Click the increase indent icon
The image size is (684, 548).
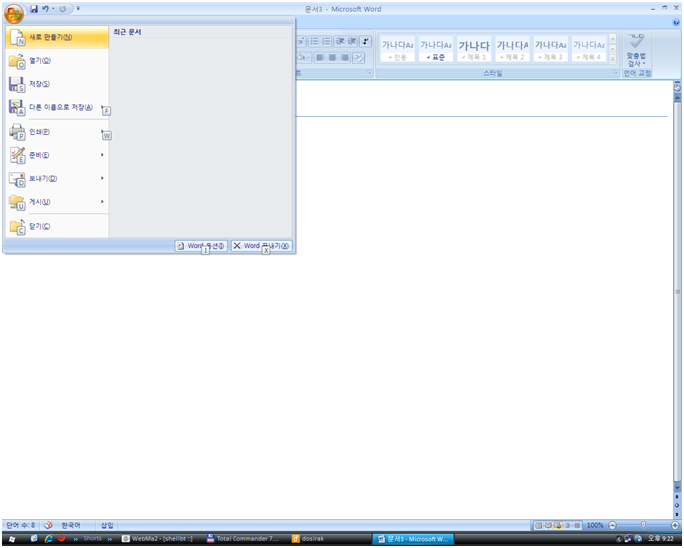tap(352, 41)
